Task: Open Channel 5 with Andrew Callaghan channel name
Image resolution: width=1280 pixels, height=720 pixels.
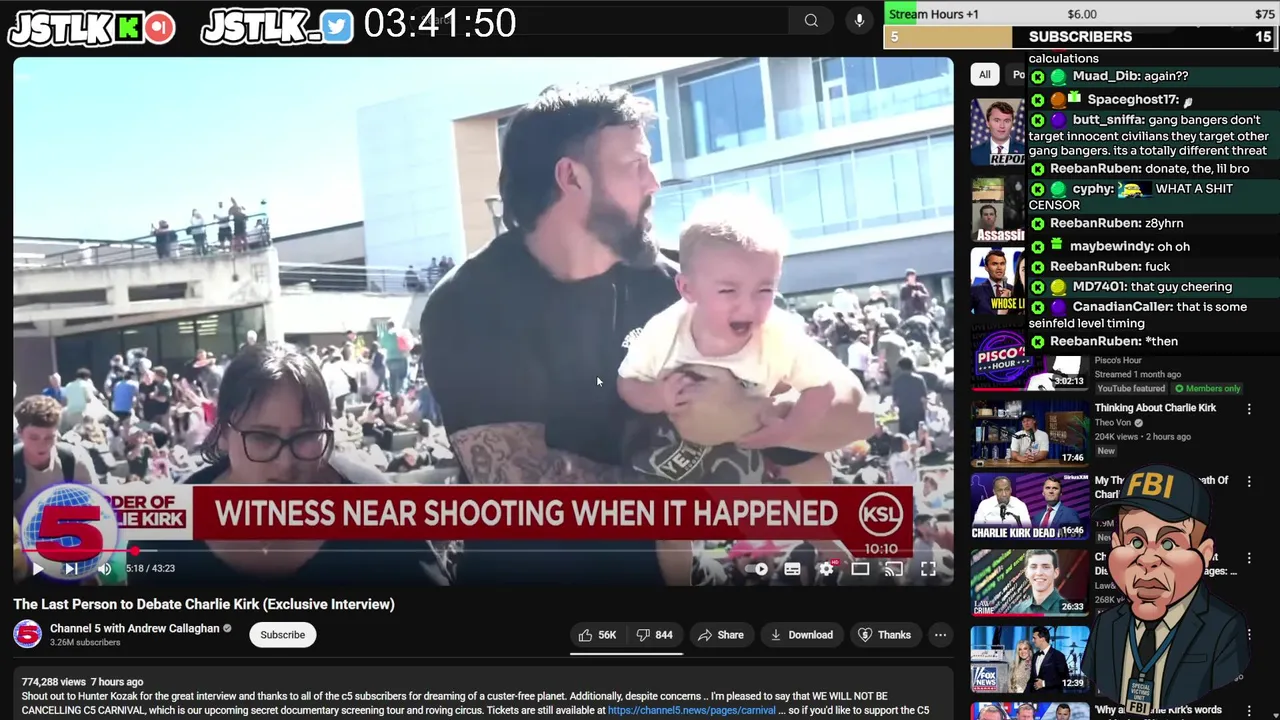Action: (x=134, y=629)
